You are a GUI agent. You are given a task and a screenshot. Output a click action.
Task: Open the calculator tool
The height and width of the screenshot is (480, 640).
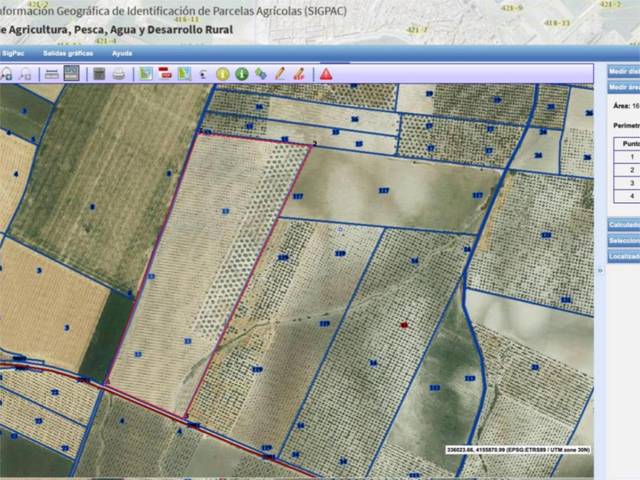[99, 73]
